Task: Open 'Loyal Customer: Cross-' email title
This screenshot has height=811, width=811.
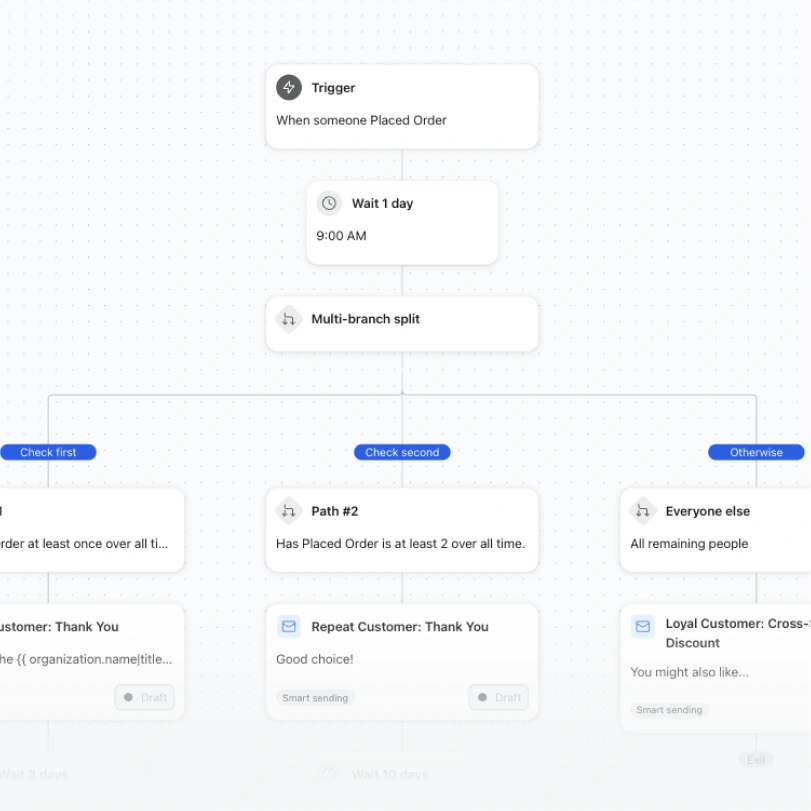Action: [738, 633]
